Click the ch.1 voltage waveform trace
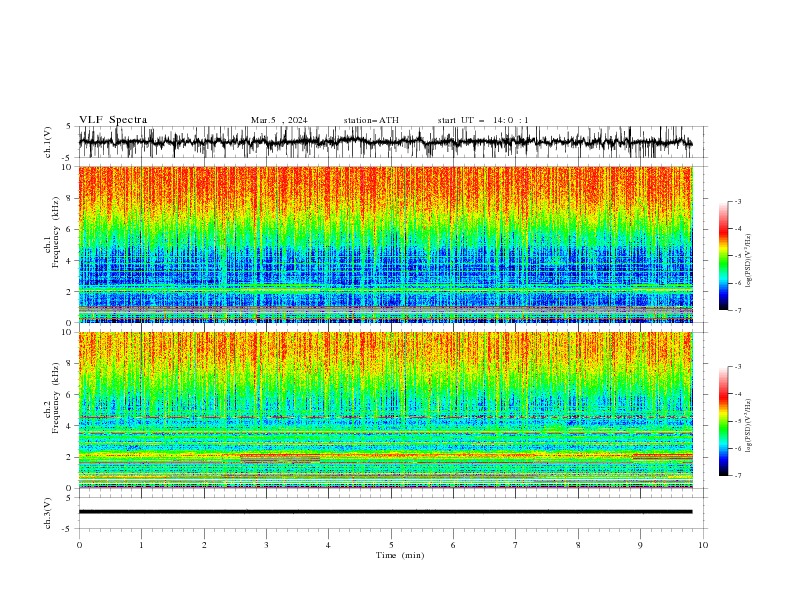 385,142
